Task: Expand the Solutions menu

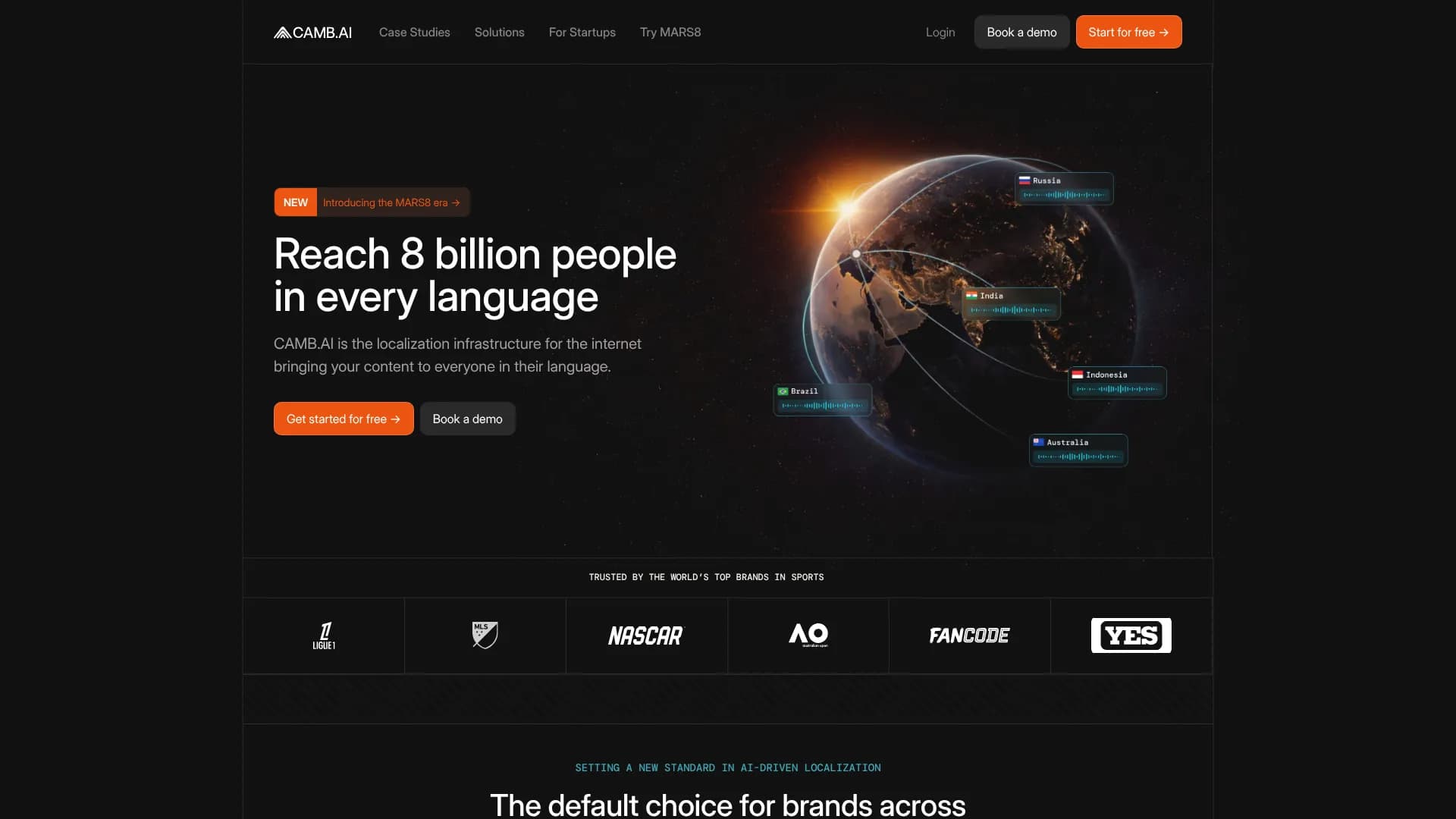Action: 499,33
